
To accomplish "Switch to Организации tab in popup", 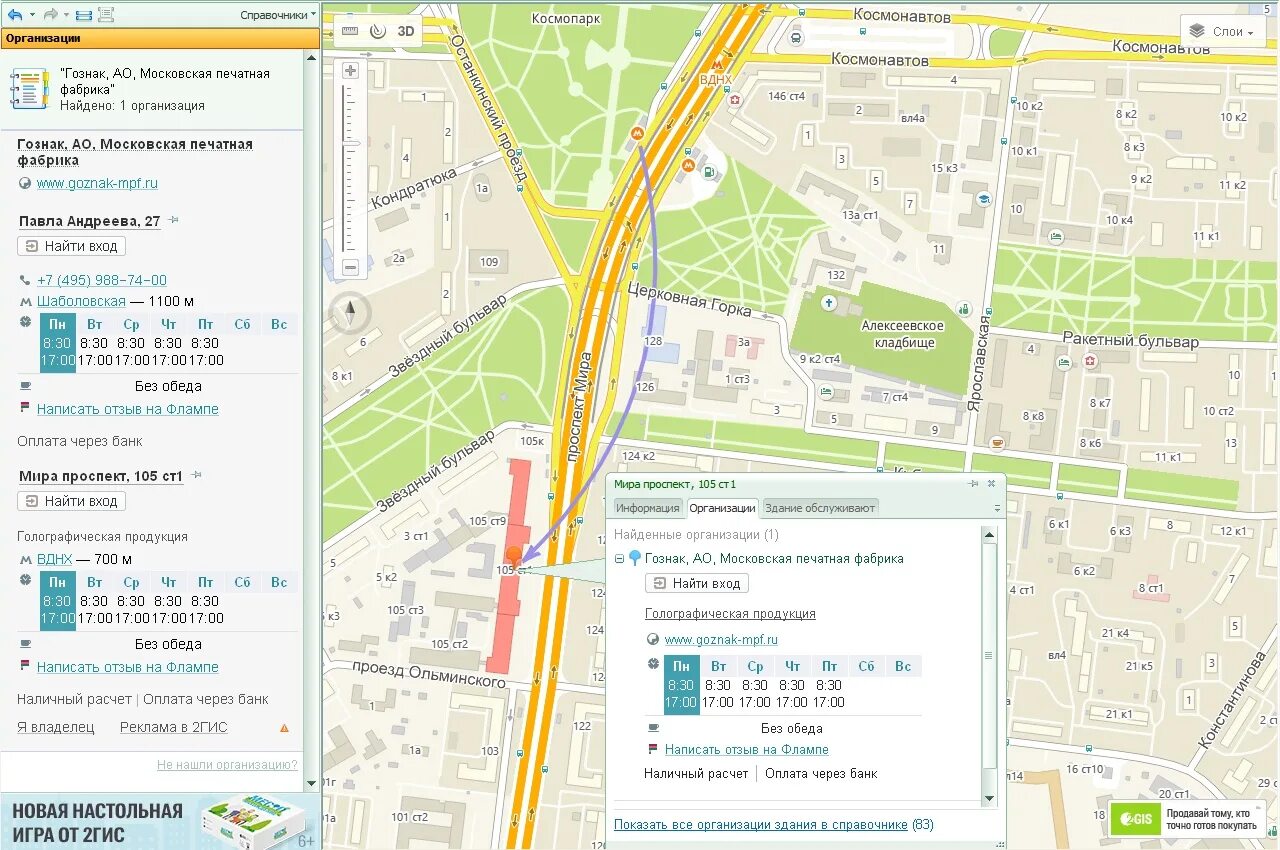I will pyautogui.click(x=722, y=508).
